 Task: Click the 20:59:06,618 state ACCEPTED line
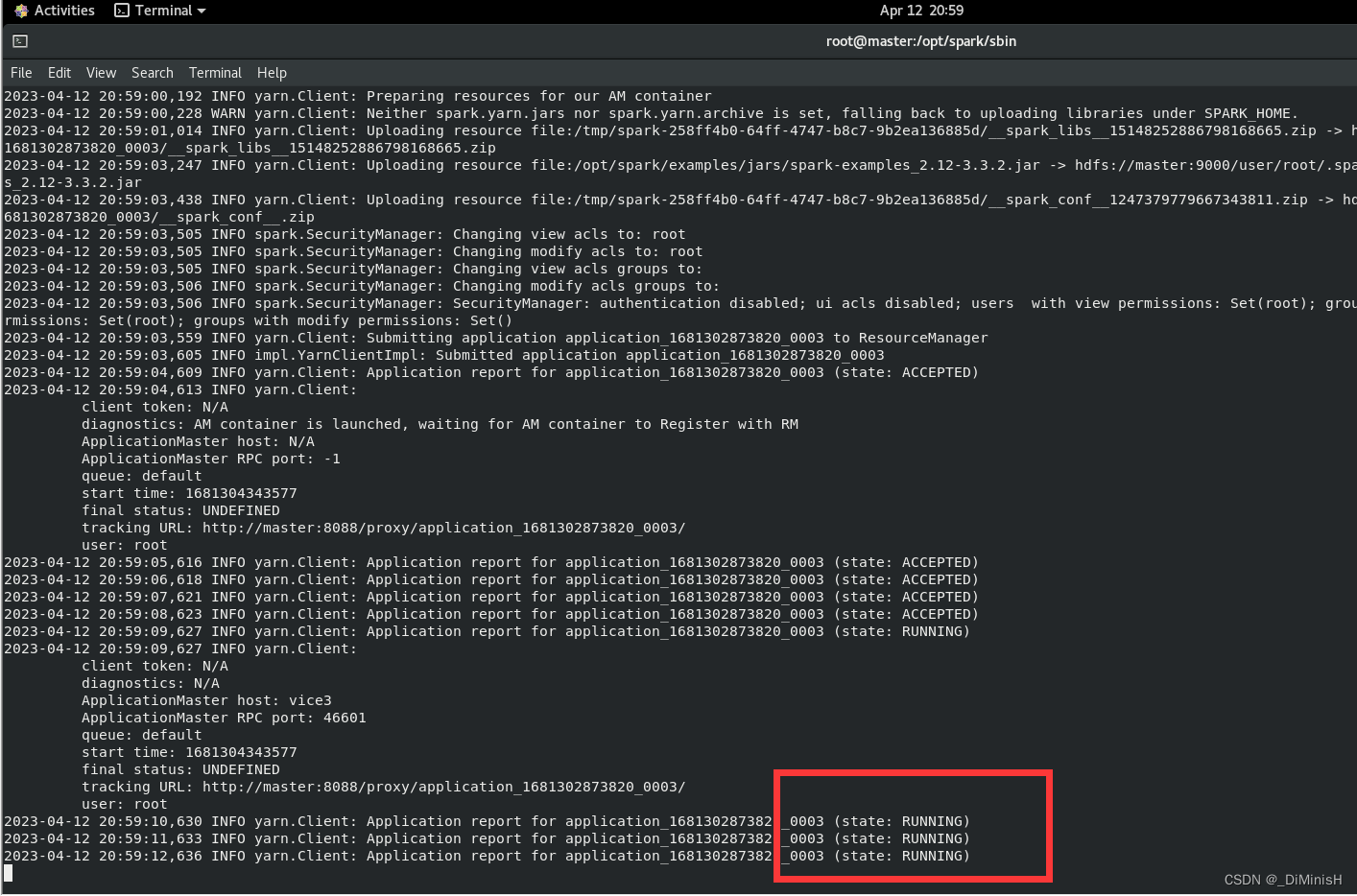(x=491, y=579)
